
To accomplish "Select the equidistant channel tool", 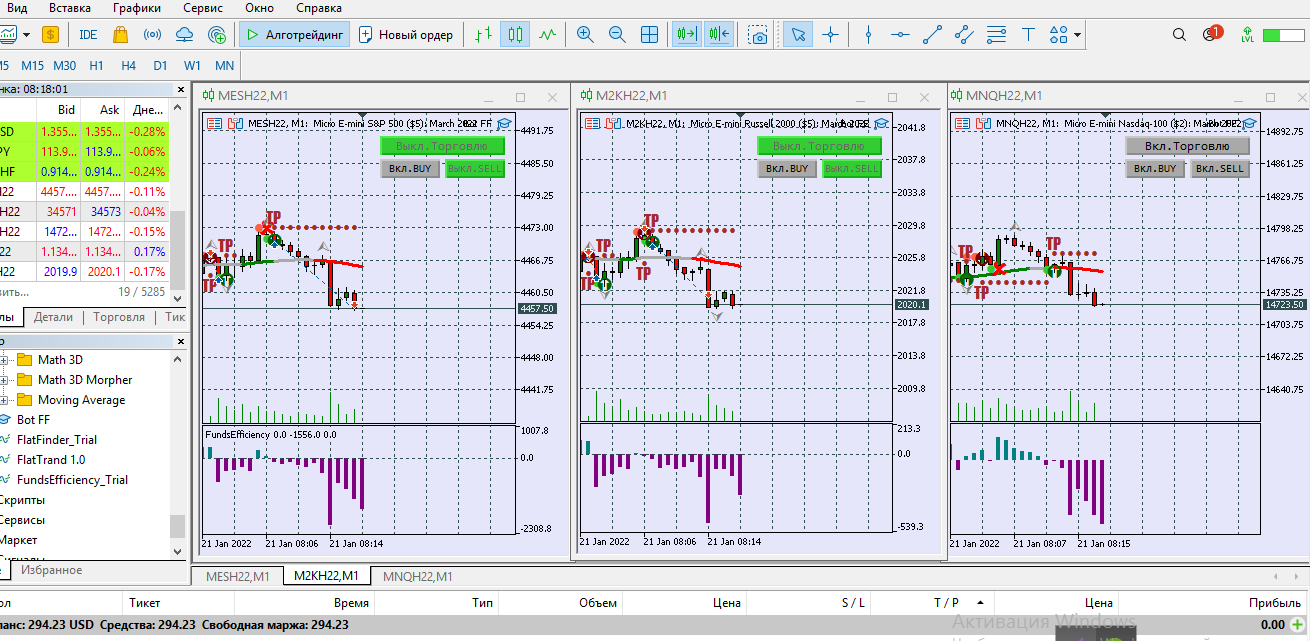I will [x=964, y=35].
